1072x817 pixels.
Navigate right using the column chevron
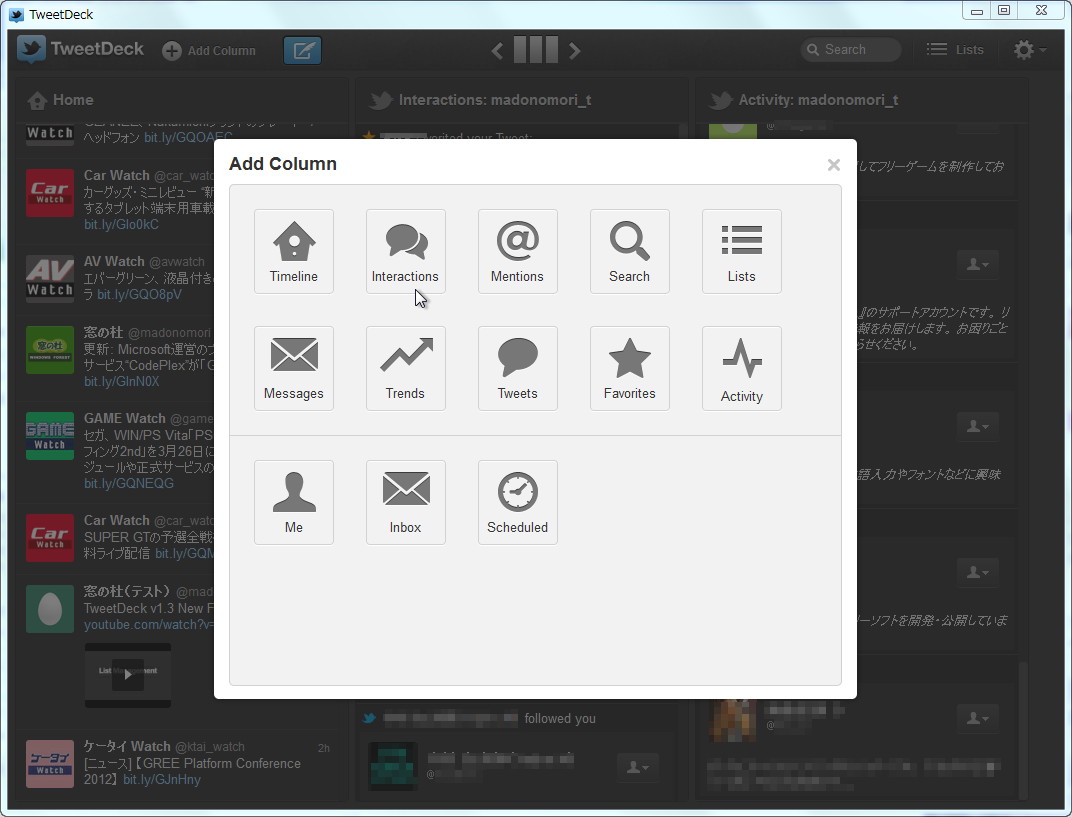coord(575,49)
